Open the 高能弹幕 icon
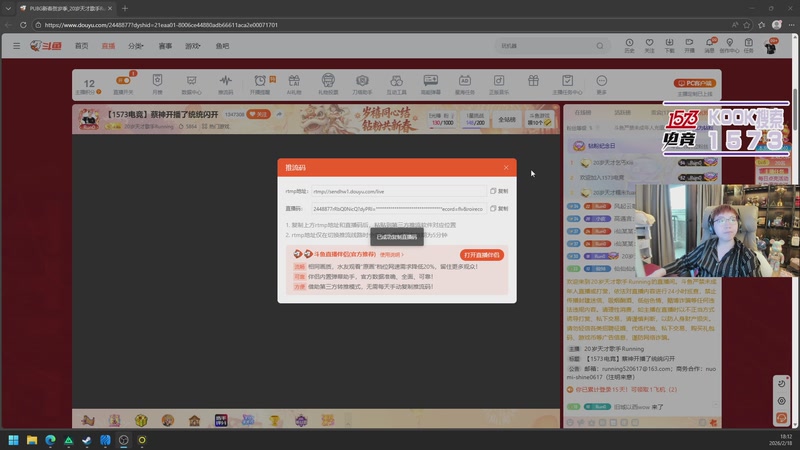Viewport: 800px width, 450px height. pyautogui.click(x=431, y=84)
